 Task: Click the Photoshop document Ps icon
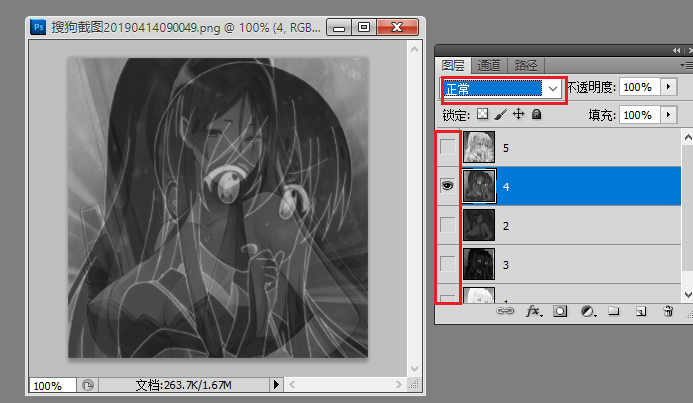point(38,27)
